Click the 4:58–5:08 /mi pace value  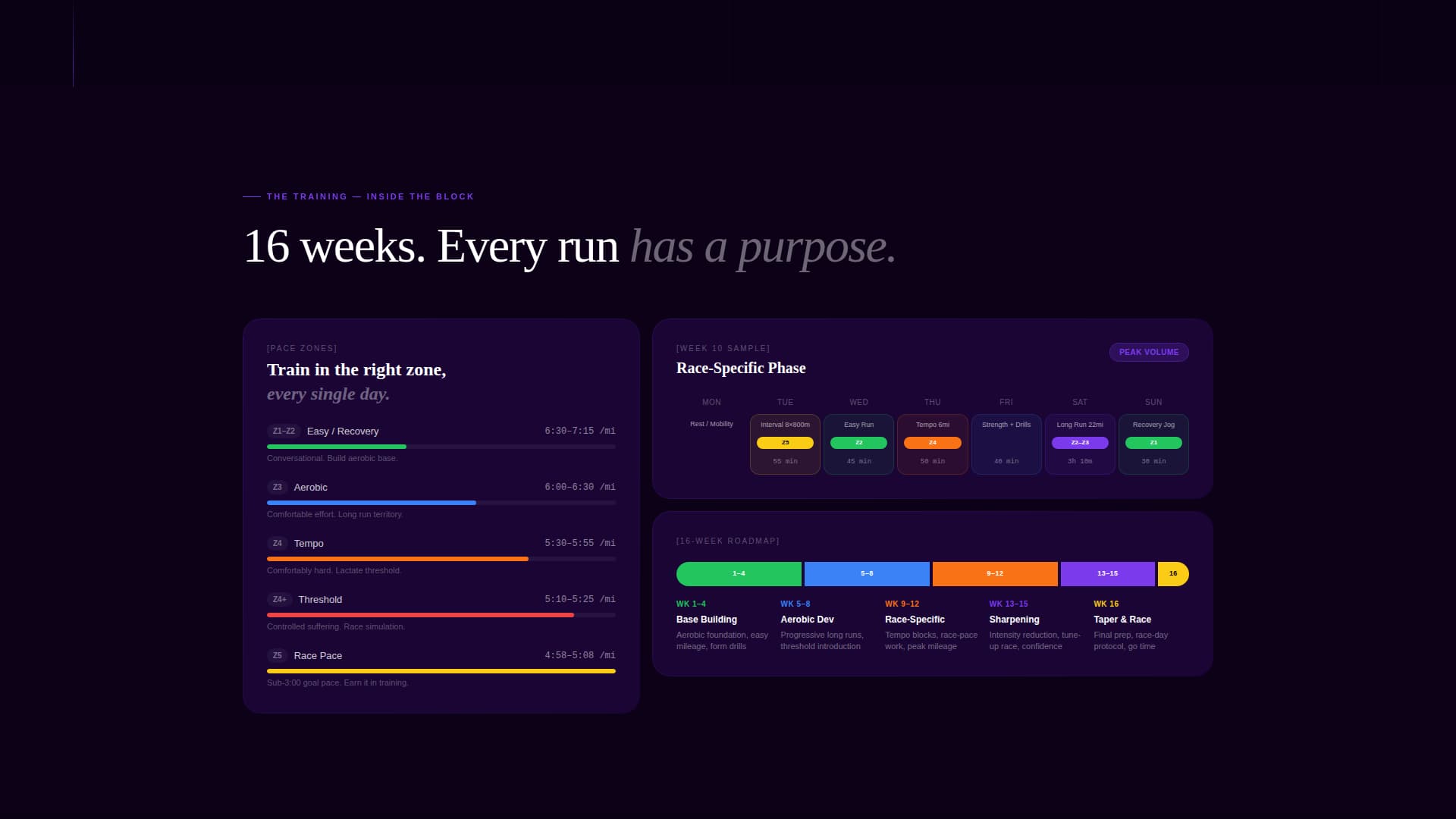coord(580,655)
